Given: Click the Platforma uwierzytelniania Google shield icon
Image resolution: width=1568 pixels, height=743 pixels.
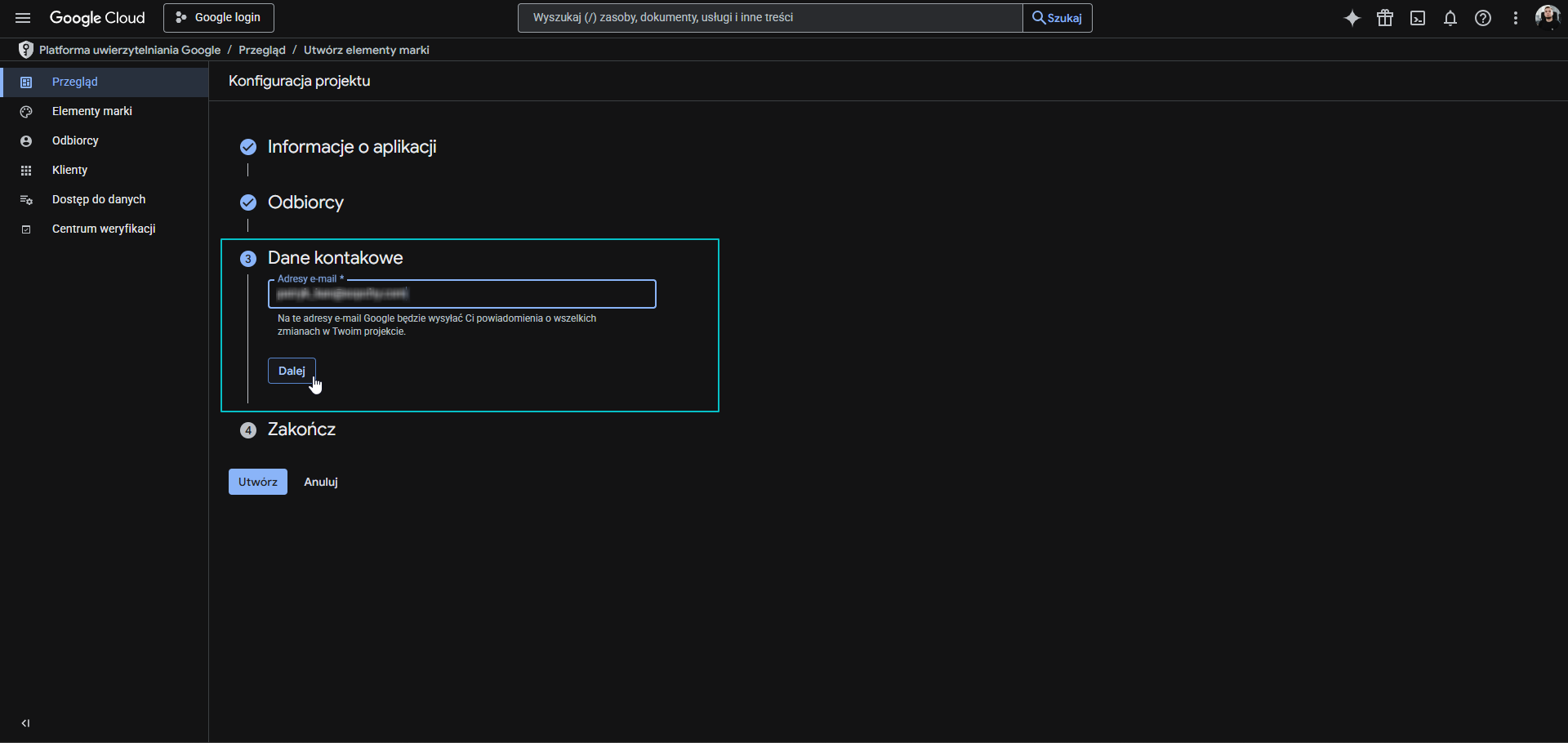Looking at the screenshot, I should click(x=25, y=50).
